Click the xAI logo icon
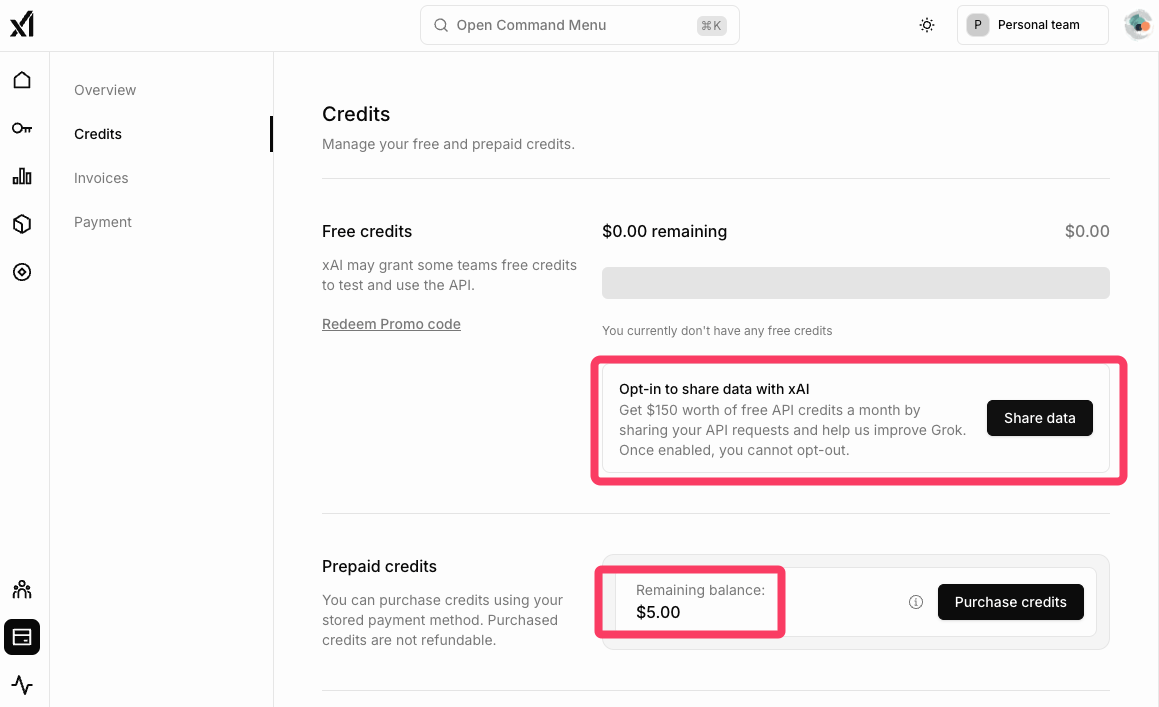Viewport: 1159px width, 707px height. 22,25
